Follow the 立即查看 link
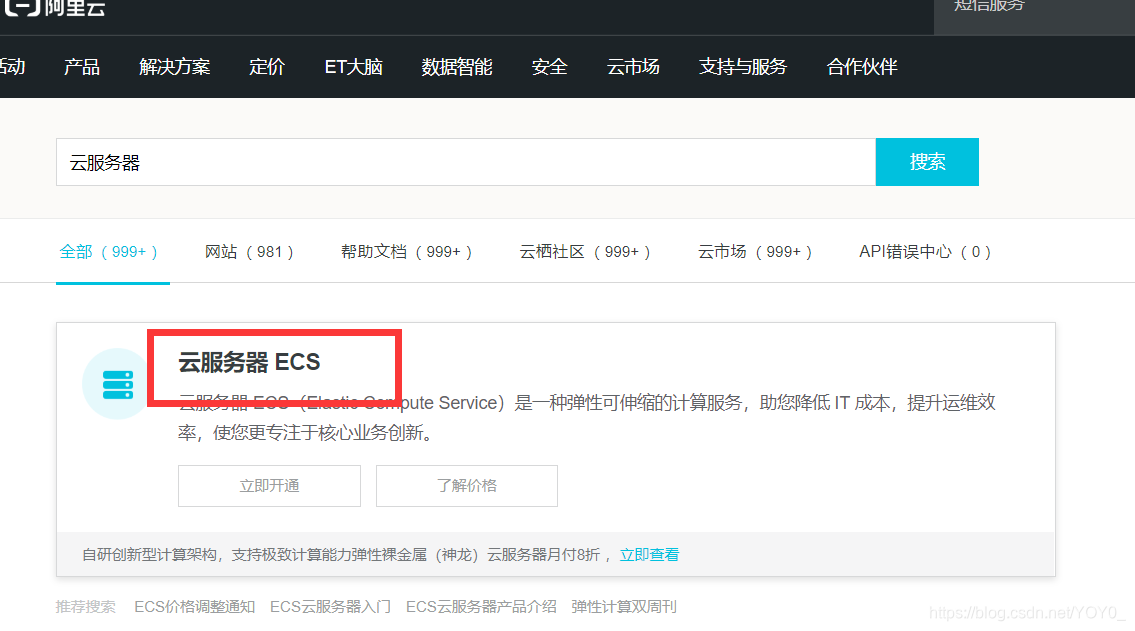 (x=649, y=555)
